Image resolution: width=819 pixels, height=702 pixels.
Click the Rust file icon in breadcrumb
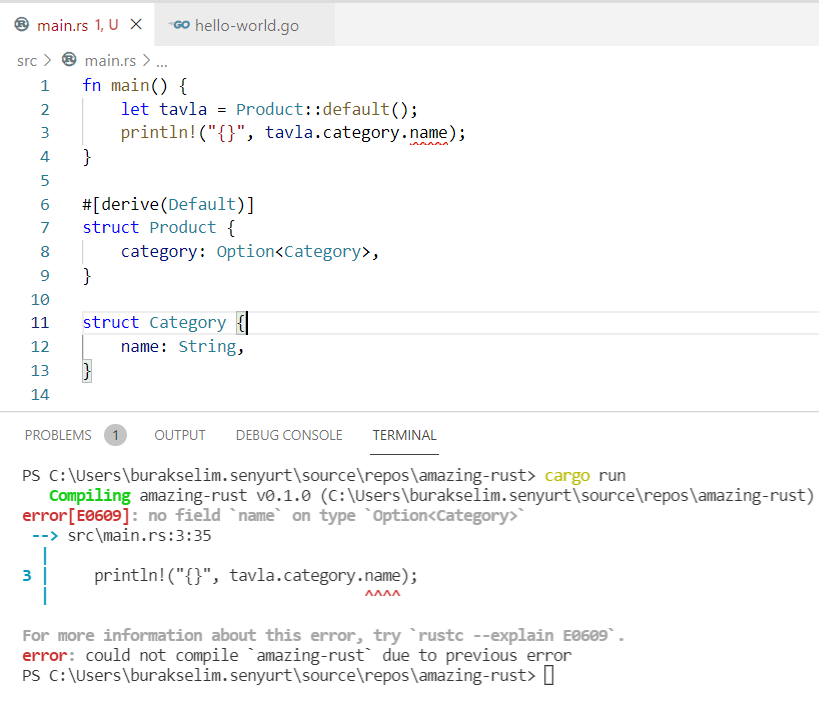tap(70, 61)
